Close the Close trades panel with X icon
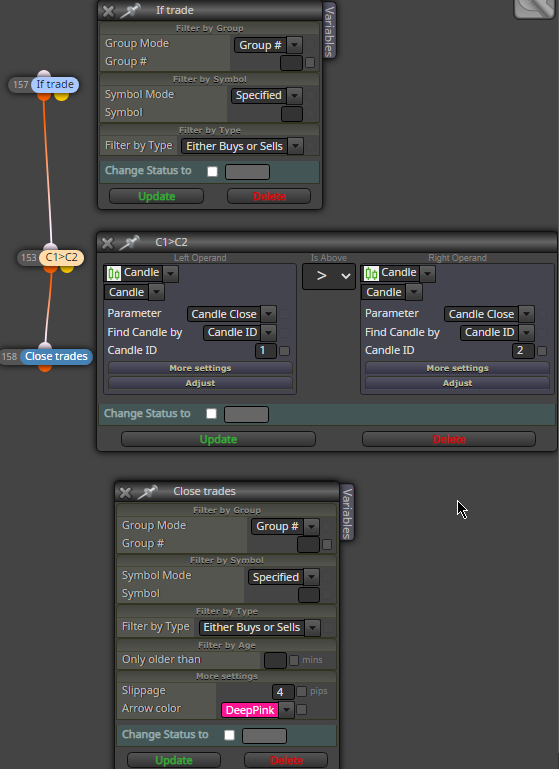Viewport: 559px width, 769px height. click(126, 492)
